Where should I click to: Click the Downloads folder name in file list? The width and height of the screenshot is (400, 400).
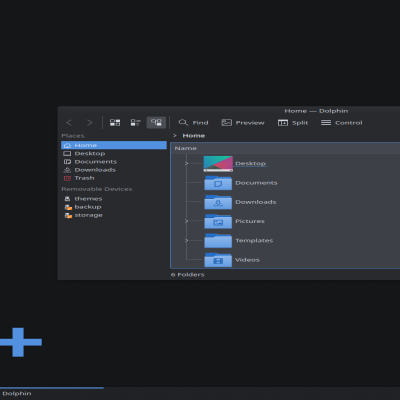click(256, 202)
